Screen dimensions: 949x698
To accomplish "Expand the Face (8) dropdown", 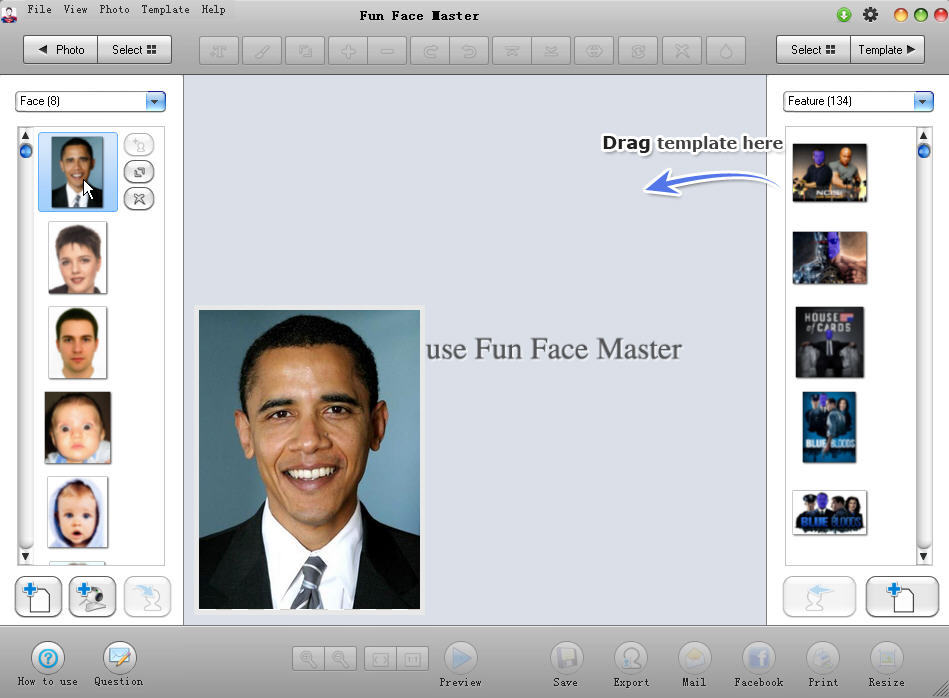I will pyautogui.click(x=155, y=101).
